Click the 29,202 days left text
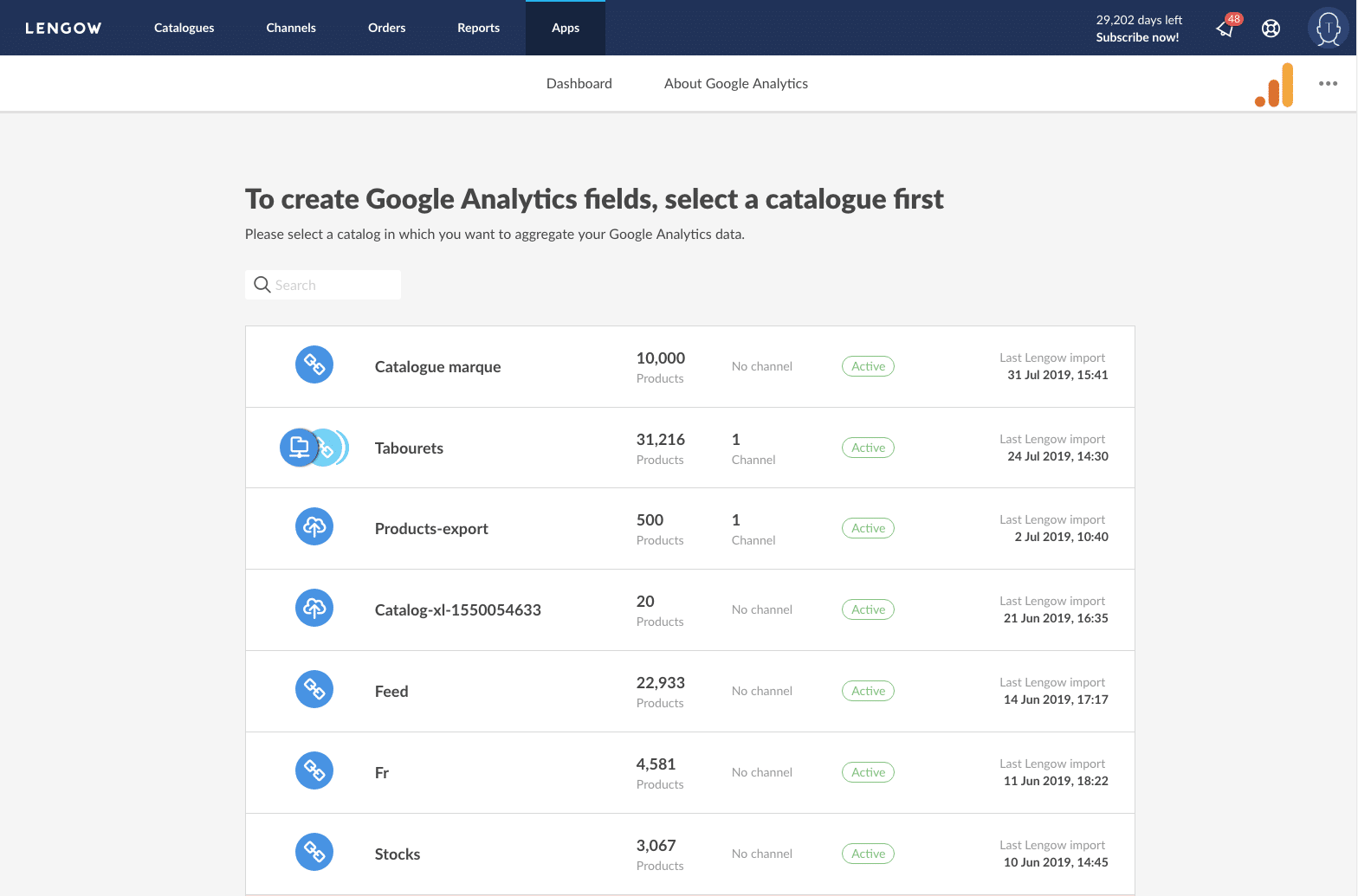The image size is (1358, 896). click(1139, 20)
